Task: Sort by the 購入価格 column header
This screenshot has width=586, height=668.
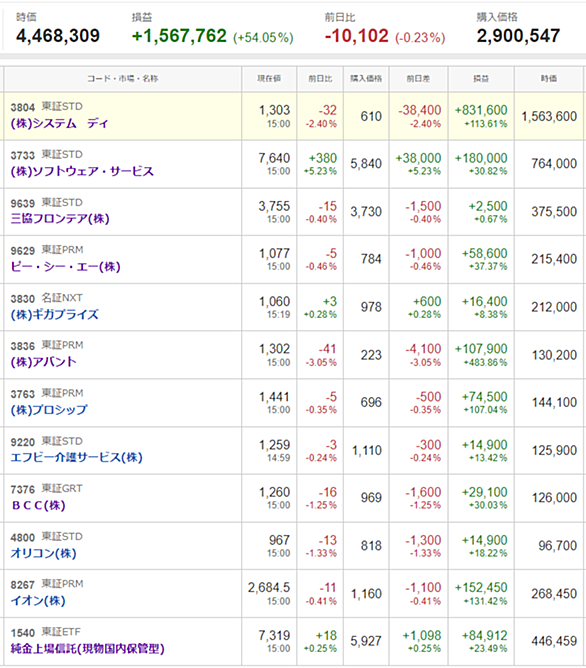Action: coord(366,78)
